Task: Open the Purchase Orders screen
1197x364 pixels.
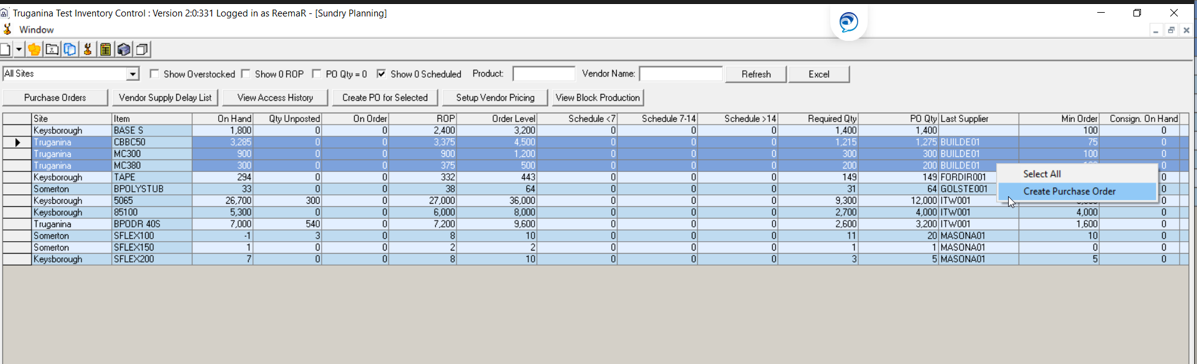Action: (55, 98)
